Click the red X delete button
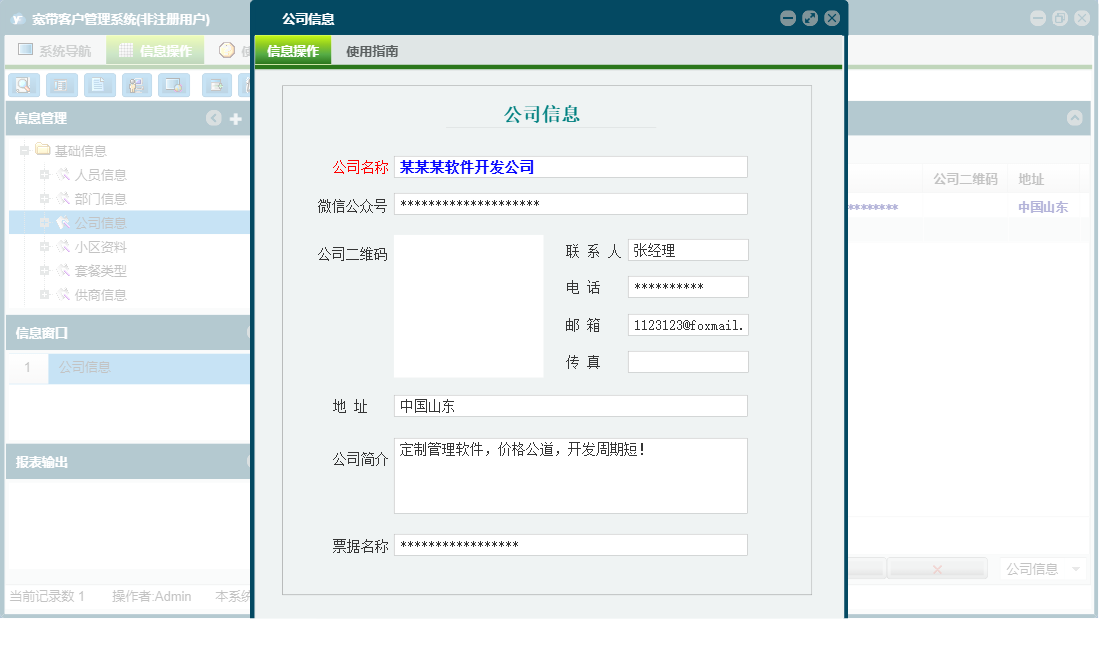 pos(936,568)
